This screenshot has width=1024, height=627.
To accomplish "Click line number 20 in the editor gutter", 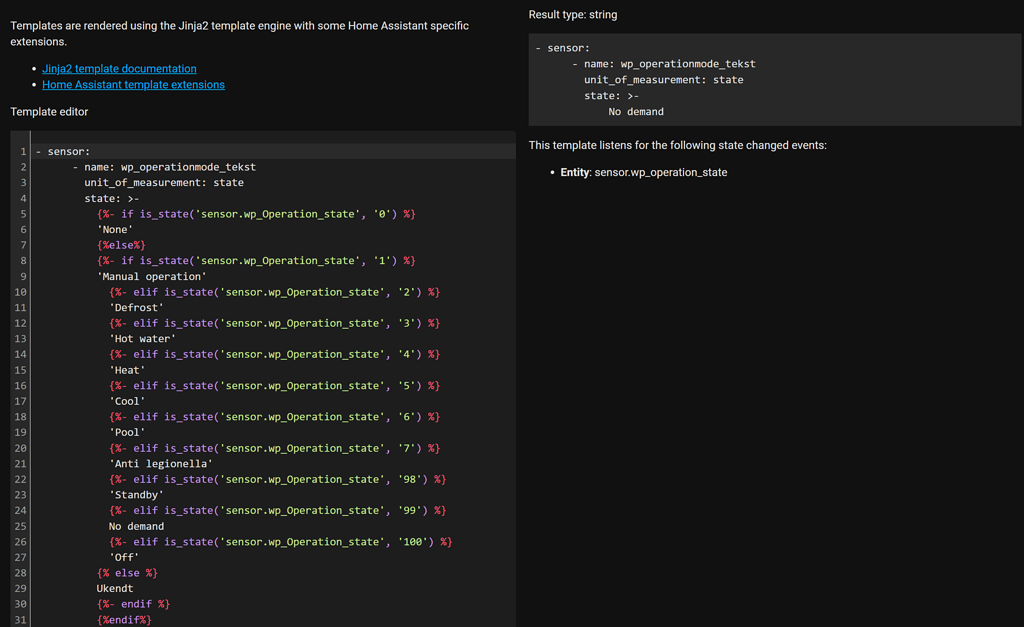I will 21,448.
